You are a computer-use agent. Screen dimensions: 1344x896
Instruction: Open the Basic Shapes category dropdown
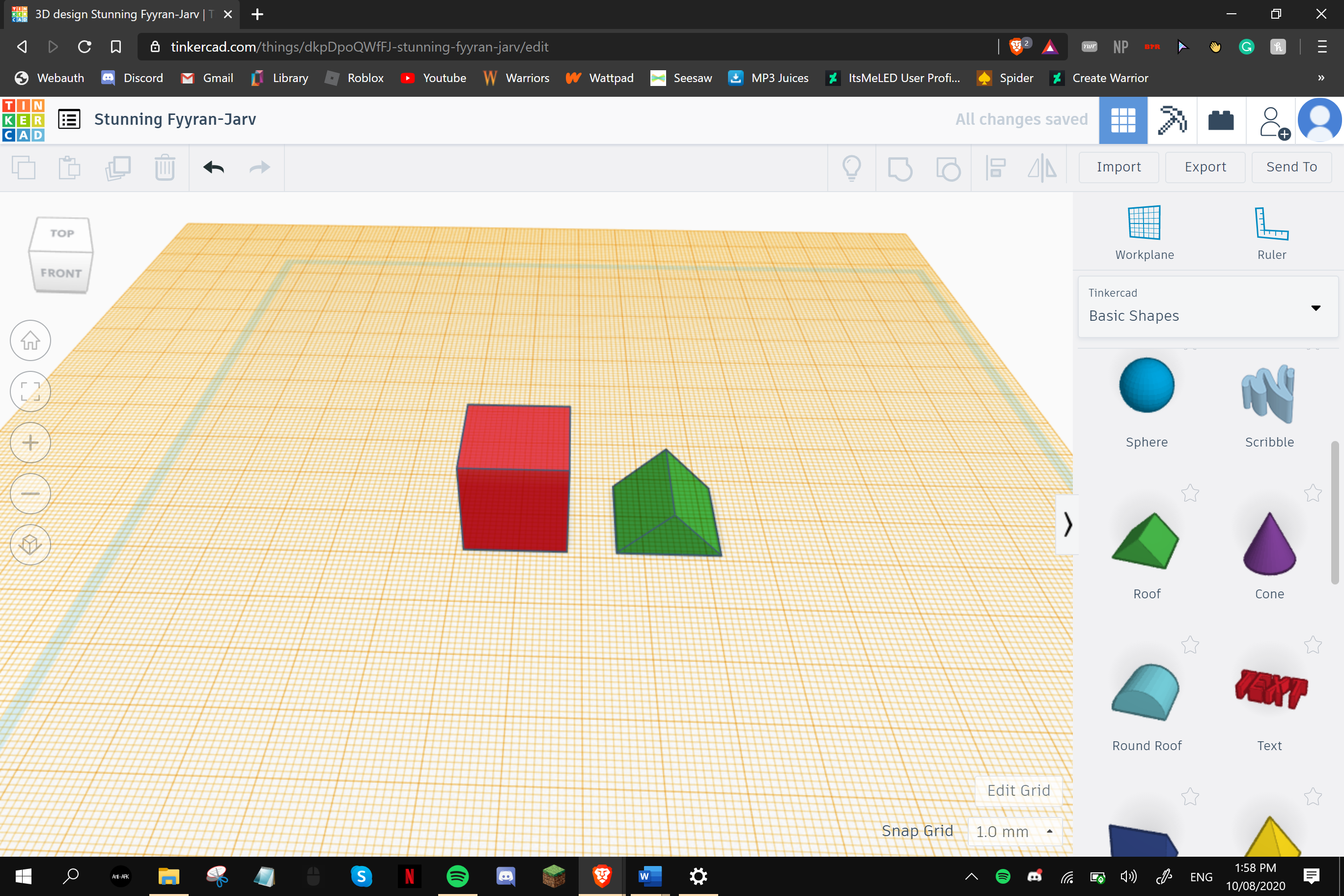1207,307
